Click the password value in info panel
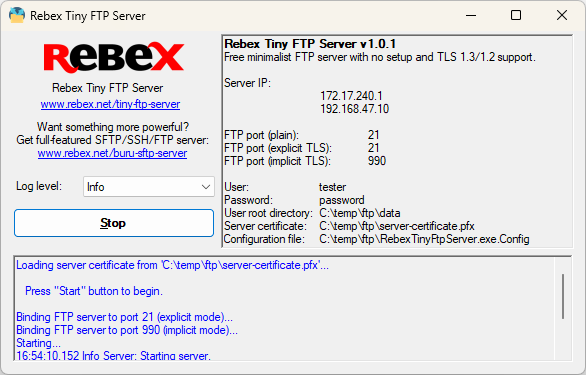The width and height of the screenshot is (586, 375). coord(342,200)
